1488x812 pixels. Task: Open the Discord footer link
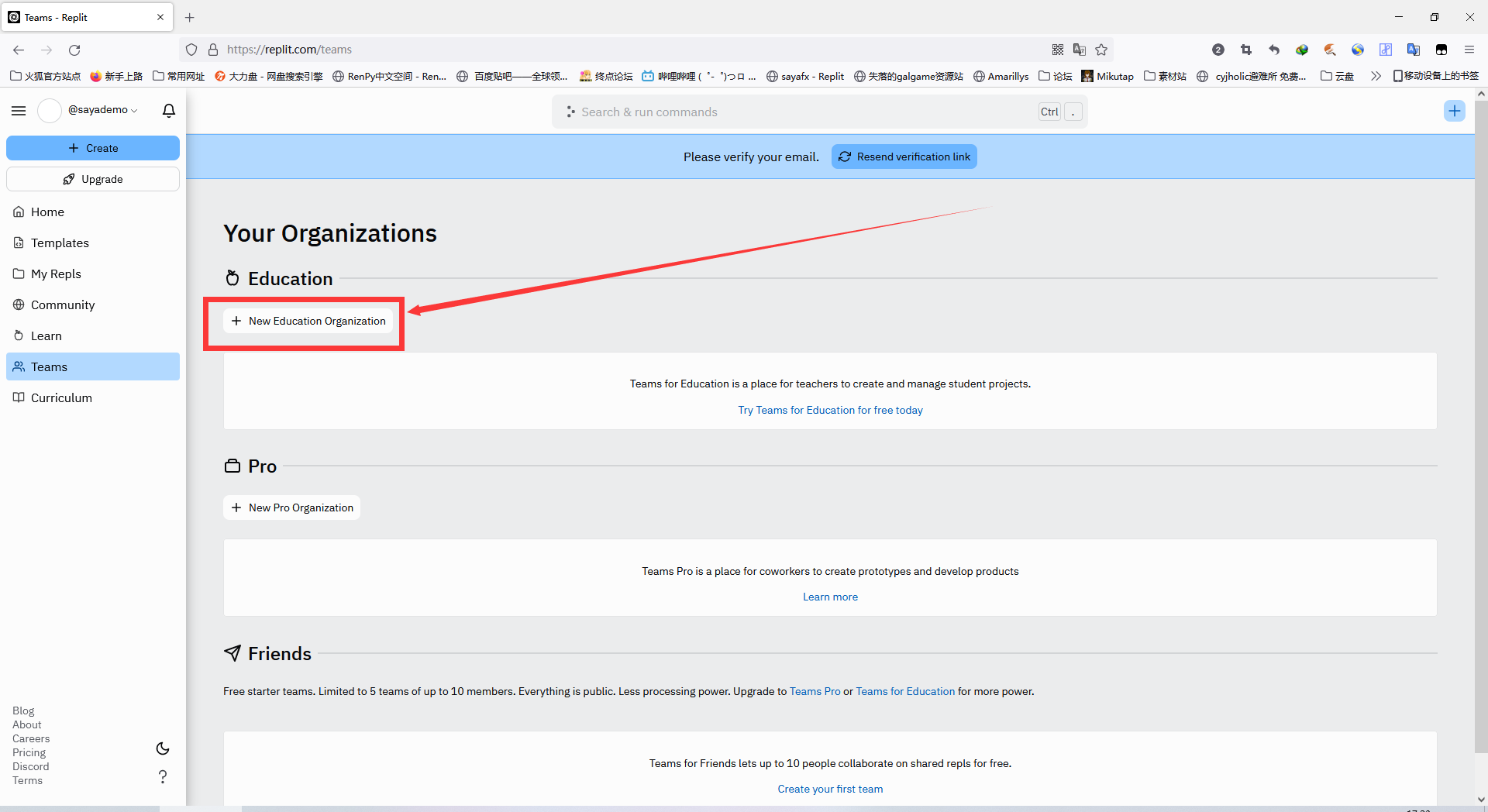(30, 766)
